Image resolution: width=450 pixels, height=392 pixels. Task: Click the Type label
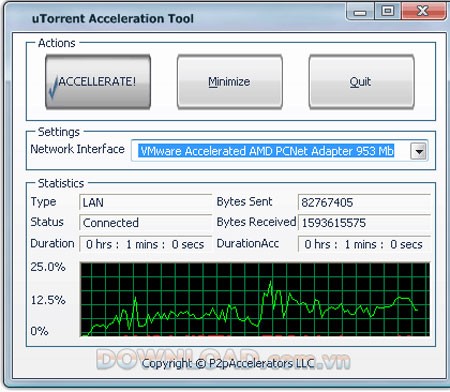(x=43, y=202)
